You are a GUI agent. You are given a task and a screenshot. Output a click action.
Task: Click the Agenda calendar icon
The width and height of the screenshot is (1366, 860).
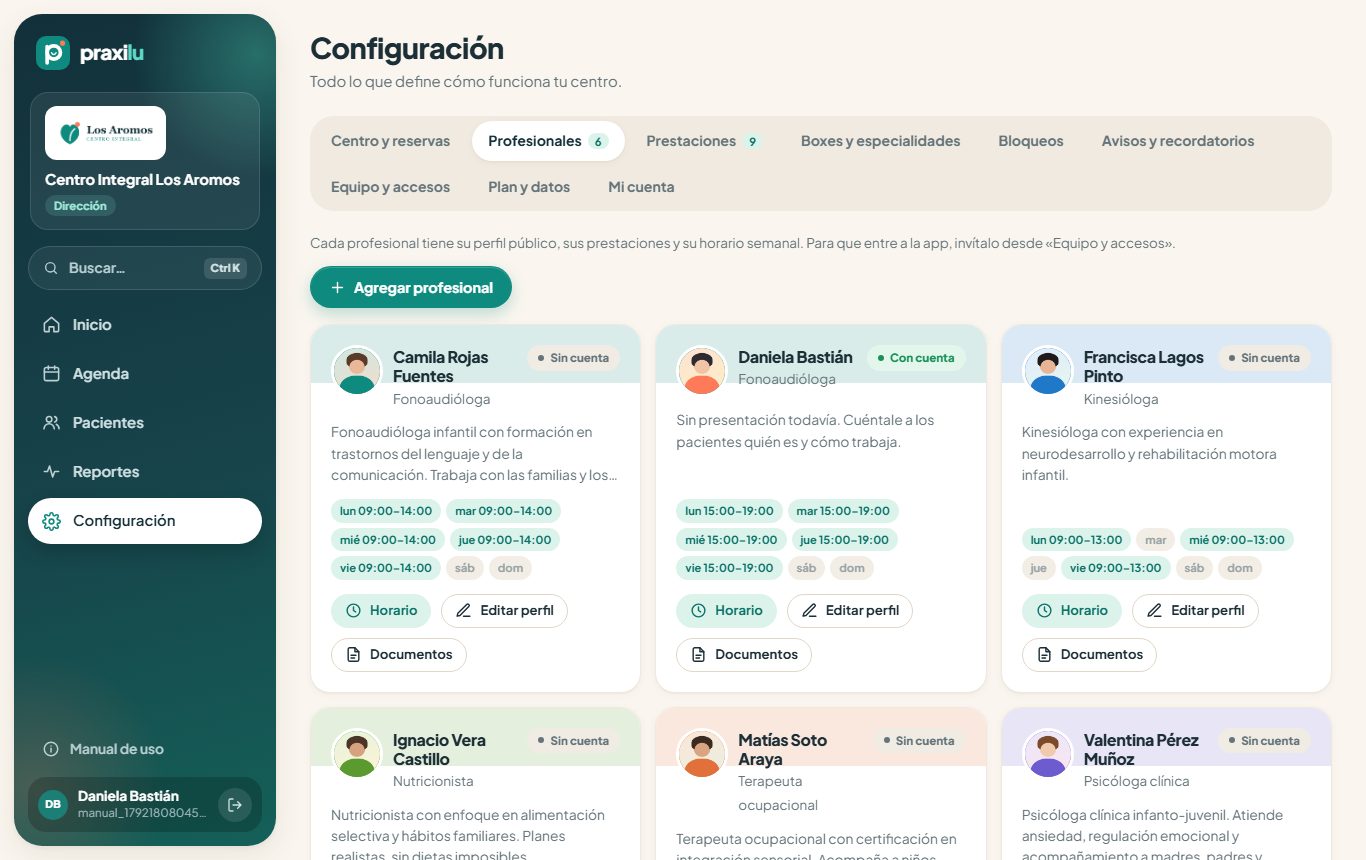tap(52, 374)
